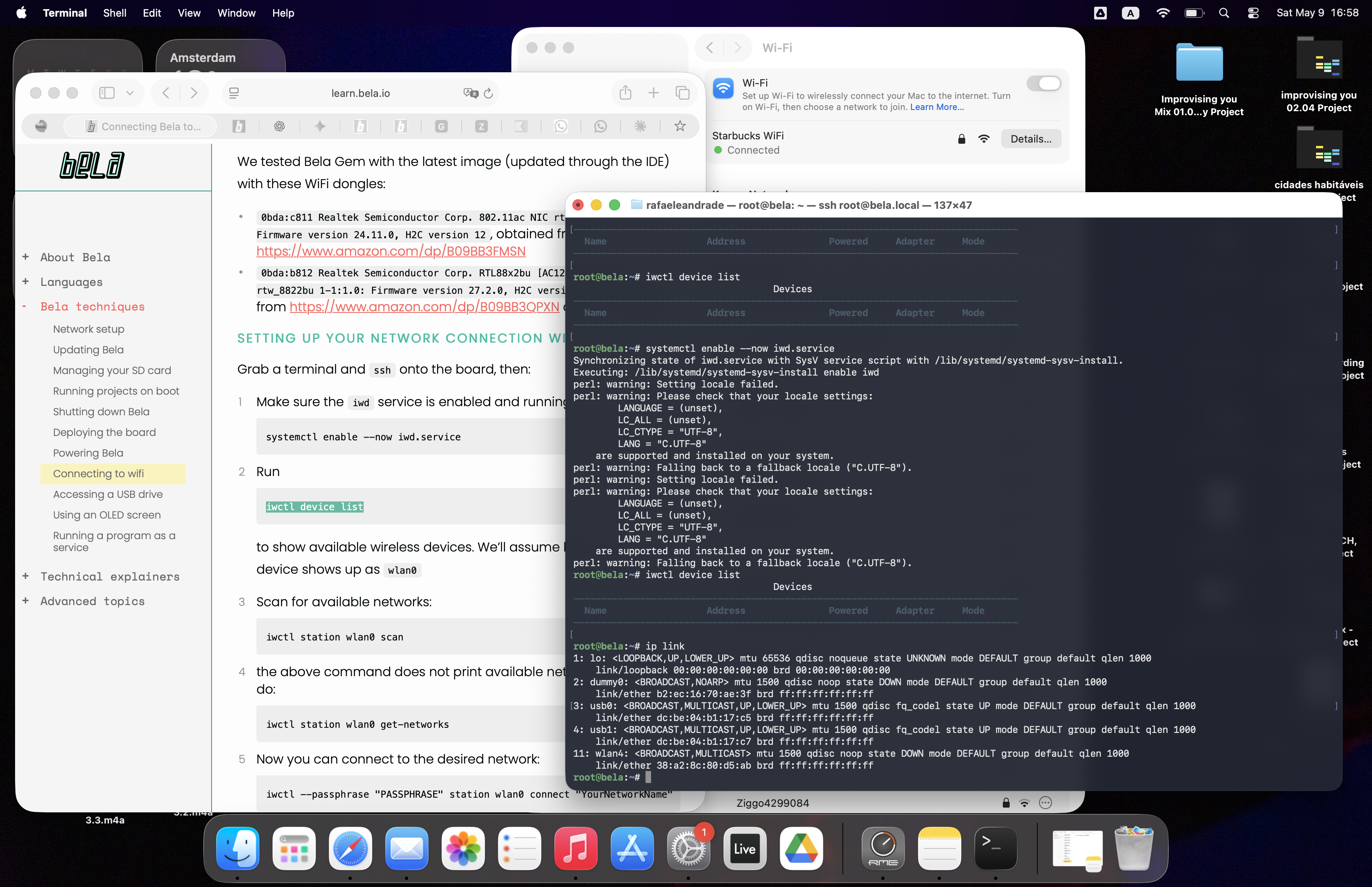Open System Settings from the Dock

click(x=689, y=848)
